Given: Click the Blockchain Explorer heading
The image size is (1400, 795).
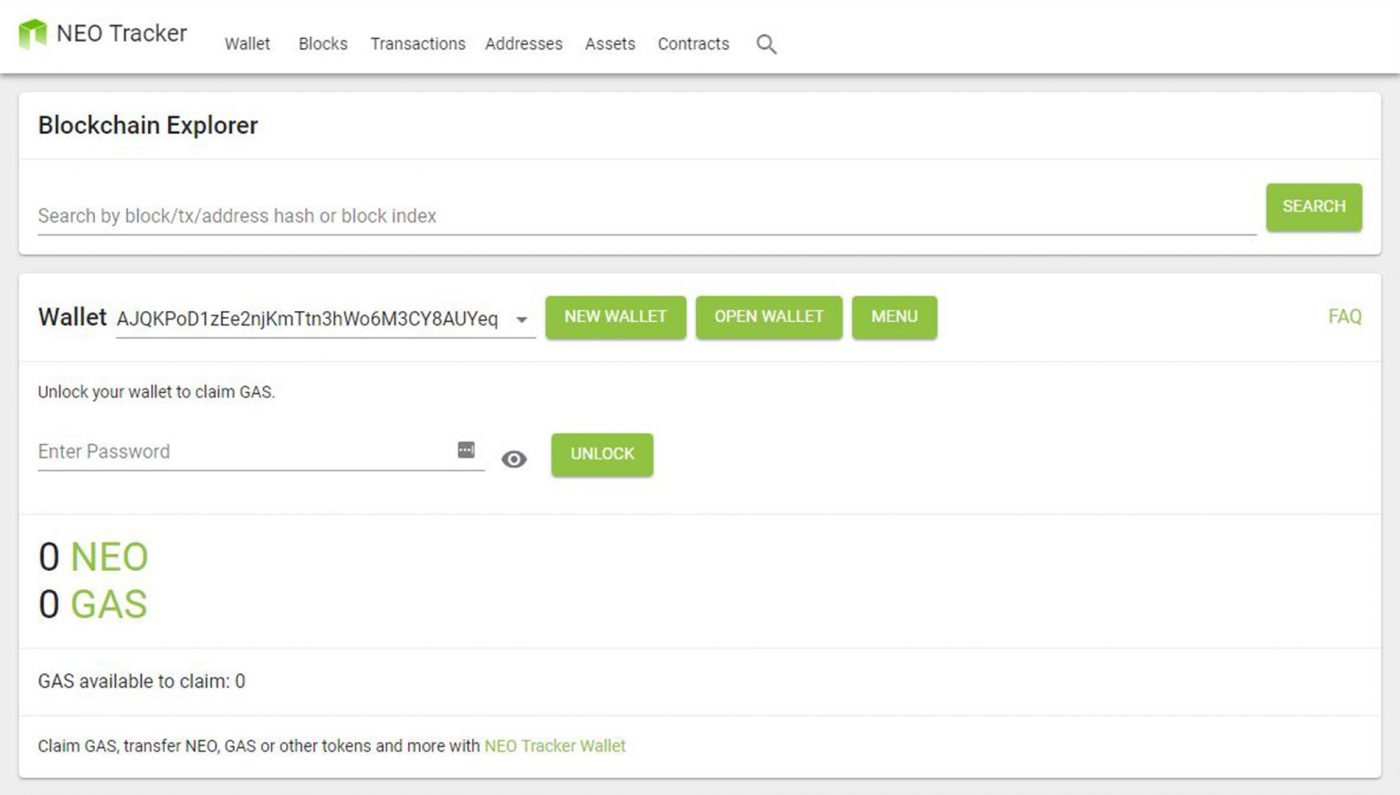Looking at the screenshot, I should [148, 126].
